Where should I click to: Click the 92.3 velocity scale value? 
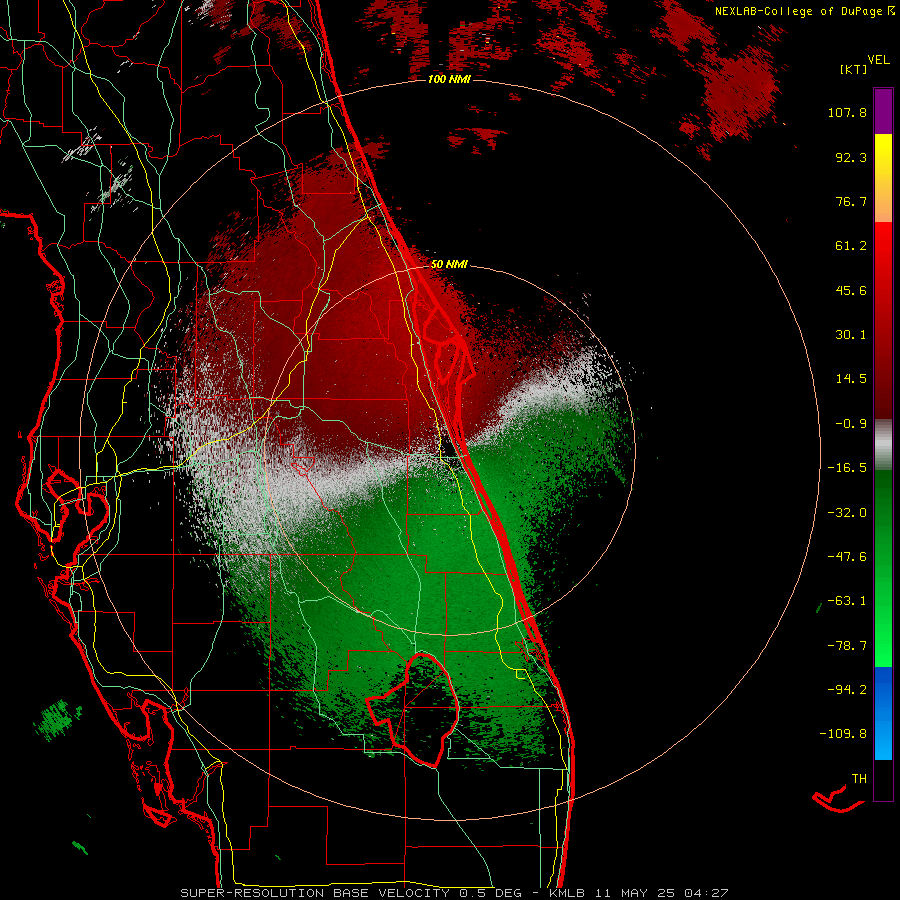click(851, 157)
